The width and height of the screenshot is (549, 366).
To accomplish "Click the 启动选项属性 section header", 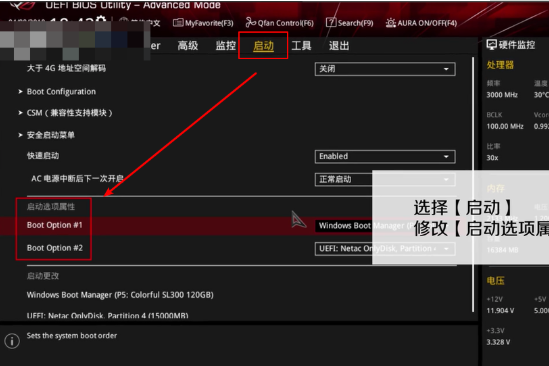I will pyautogui.click(x=51, y=207).
